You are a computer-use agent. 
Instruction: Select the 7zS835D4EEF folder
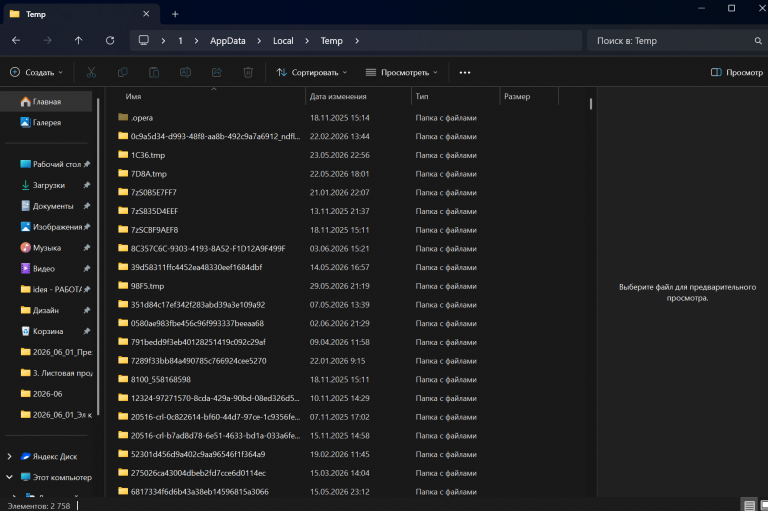point(148,211)
